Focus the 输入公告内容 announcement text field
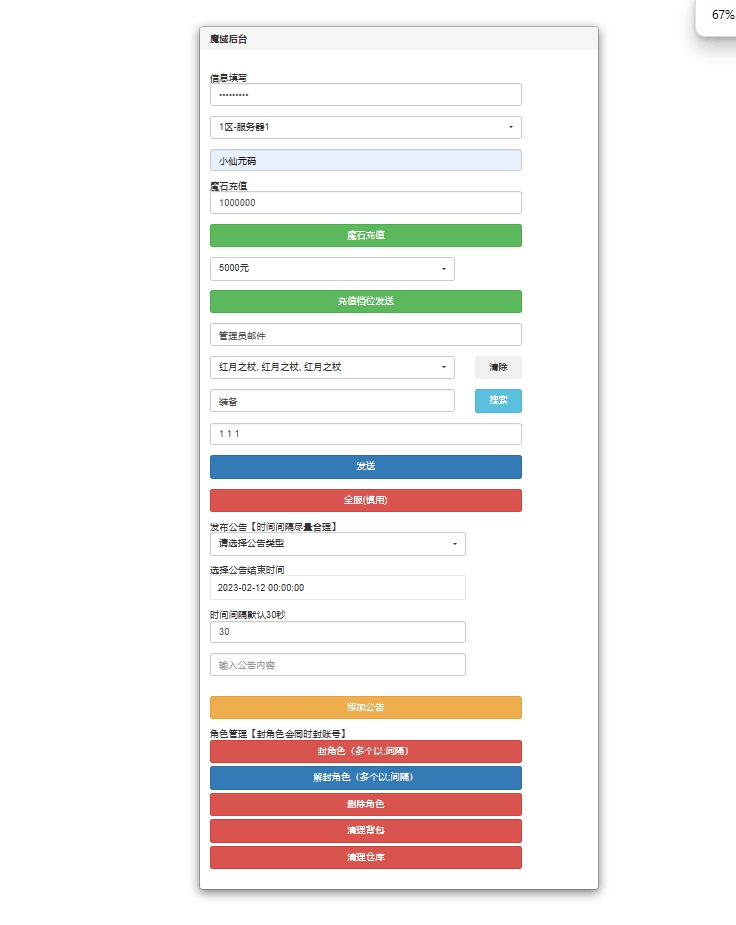 pyautogui.click(x=337, y=665)
